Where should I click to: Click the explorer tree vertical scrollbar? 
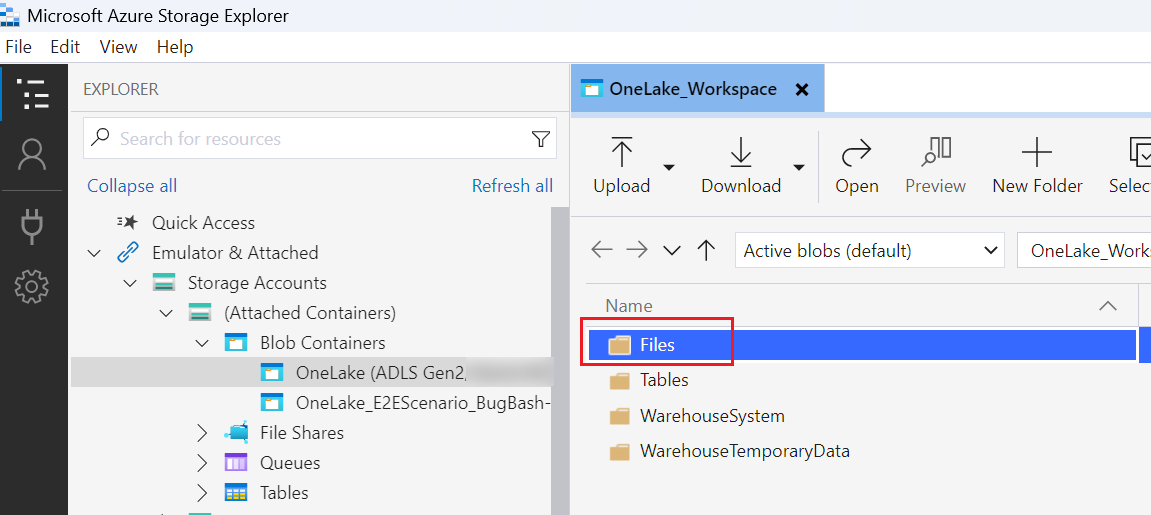click(560, 359)
